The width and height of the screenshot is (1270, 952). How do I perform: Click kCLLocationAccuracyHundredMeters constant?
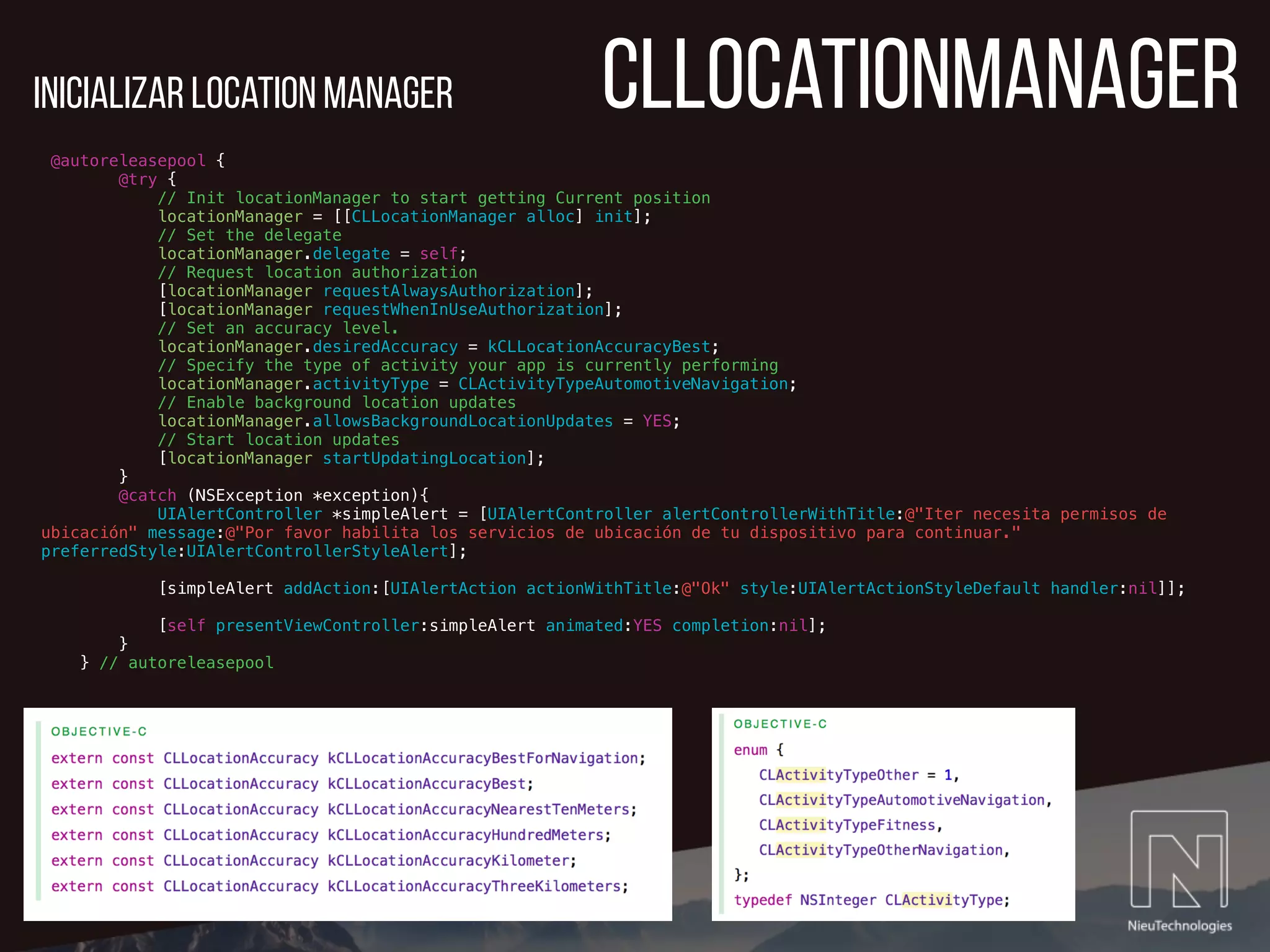[x=466, y=835]
